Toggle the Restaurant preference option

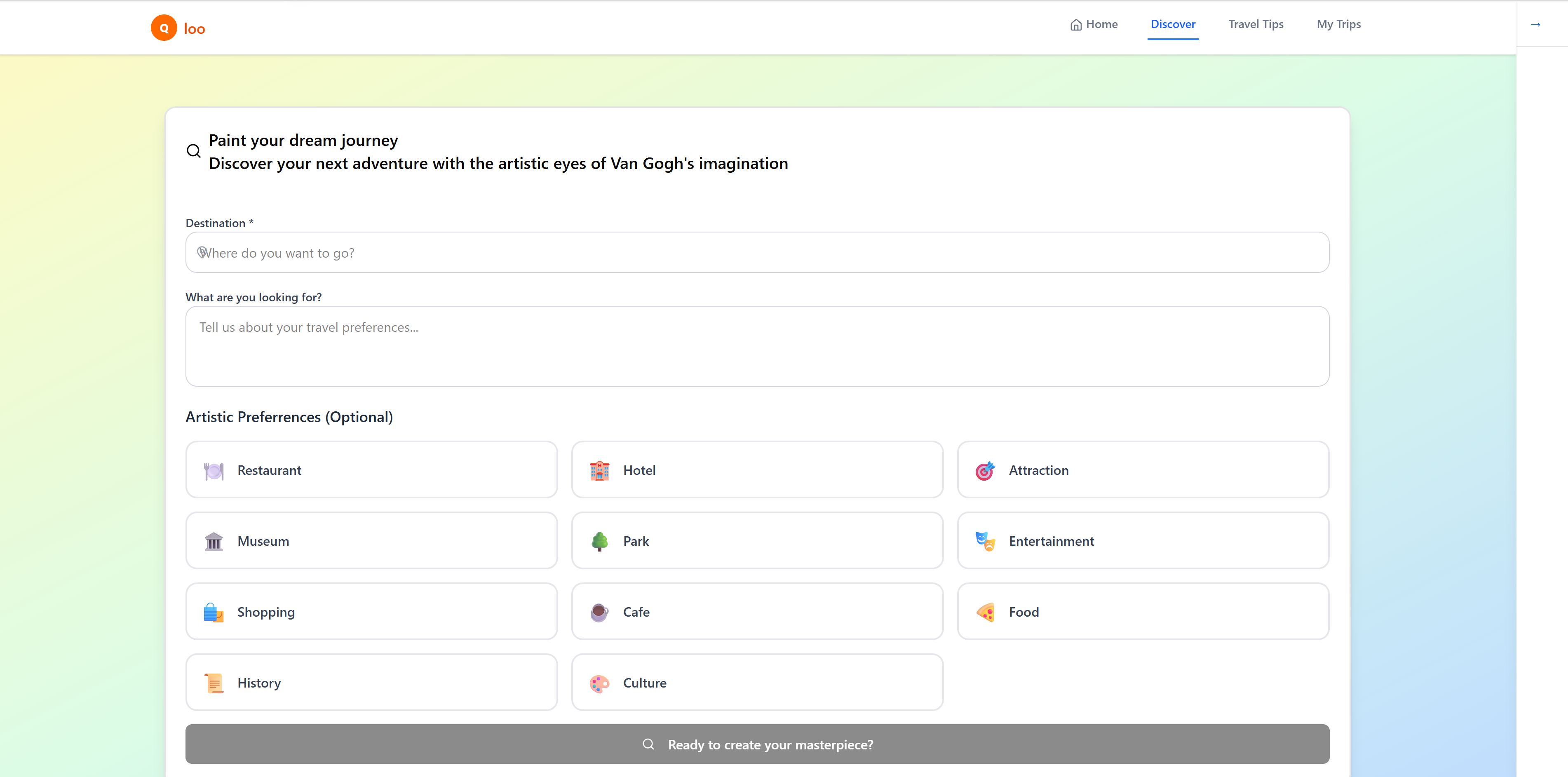tap(371, 470)
